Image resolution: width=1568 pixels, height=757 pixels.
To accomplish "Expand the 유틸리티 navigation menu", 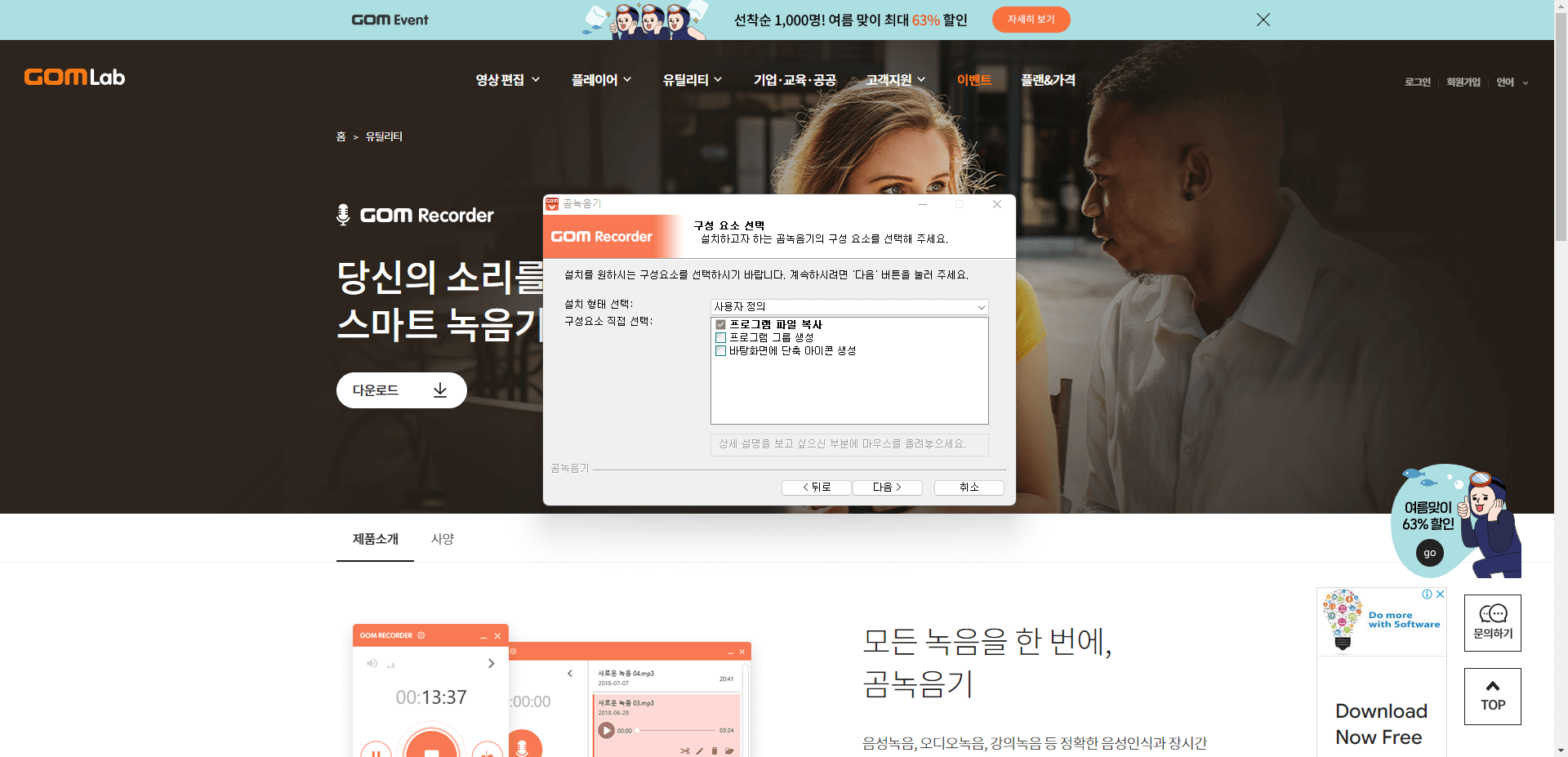I will pos(693,79).
